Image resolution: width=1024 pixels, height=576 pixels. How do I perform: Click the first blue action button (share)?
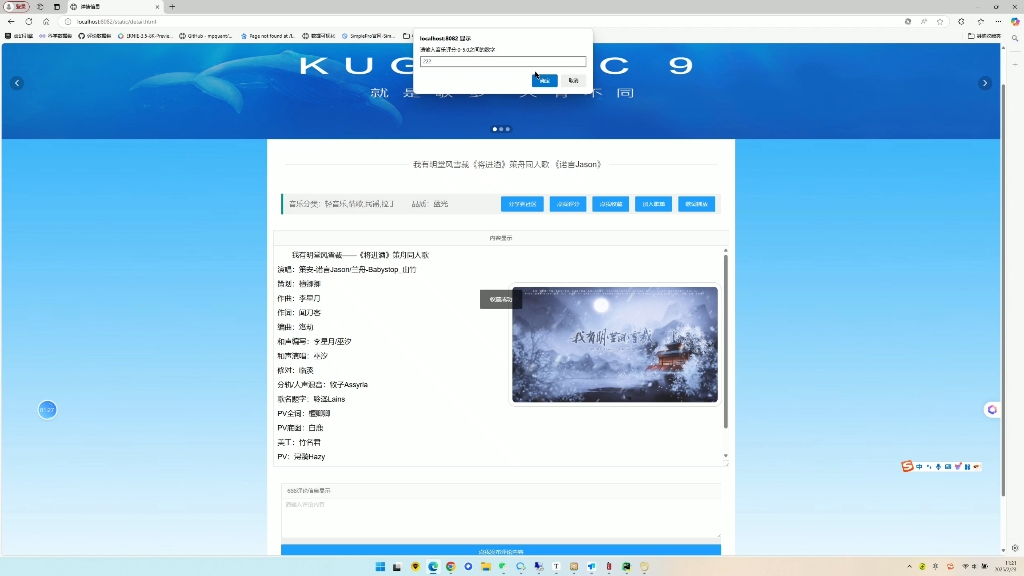pos(522,204)
